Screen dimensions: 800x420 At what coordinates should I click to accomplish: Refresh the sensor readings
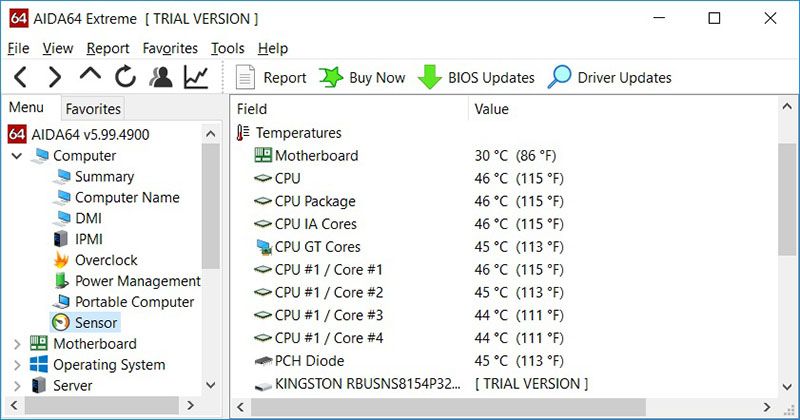tap(125, 77)
